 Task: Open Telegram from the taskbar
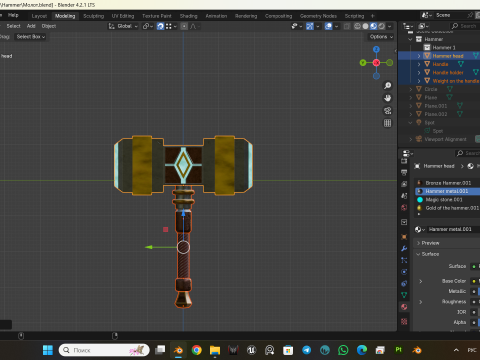click(x=306, y=350)
